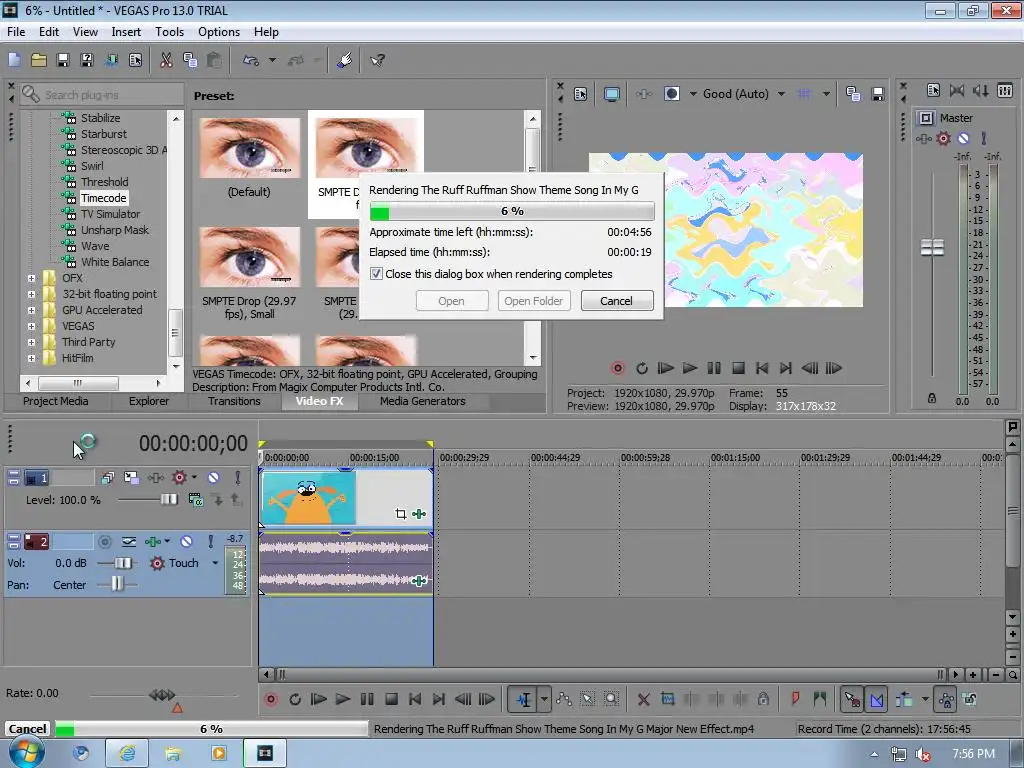The height and width of the screenshot is (768, 1024).
Task: Toggle Mute on Master bus
Action: [963, 138]
